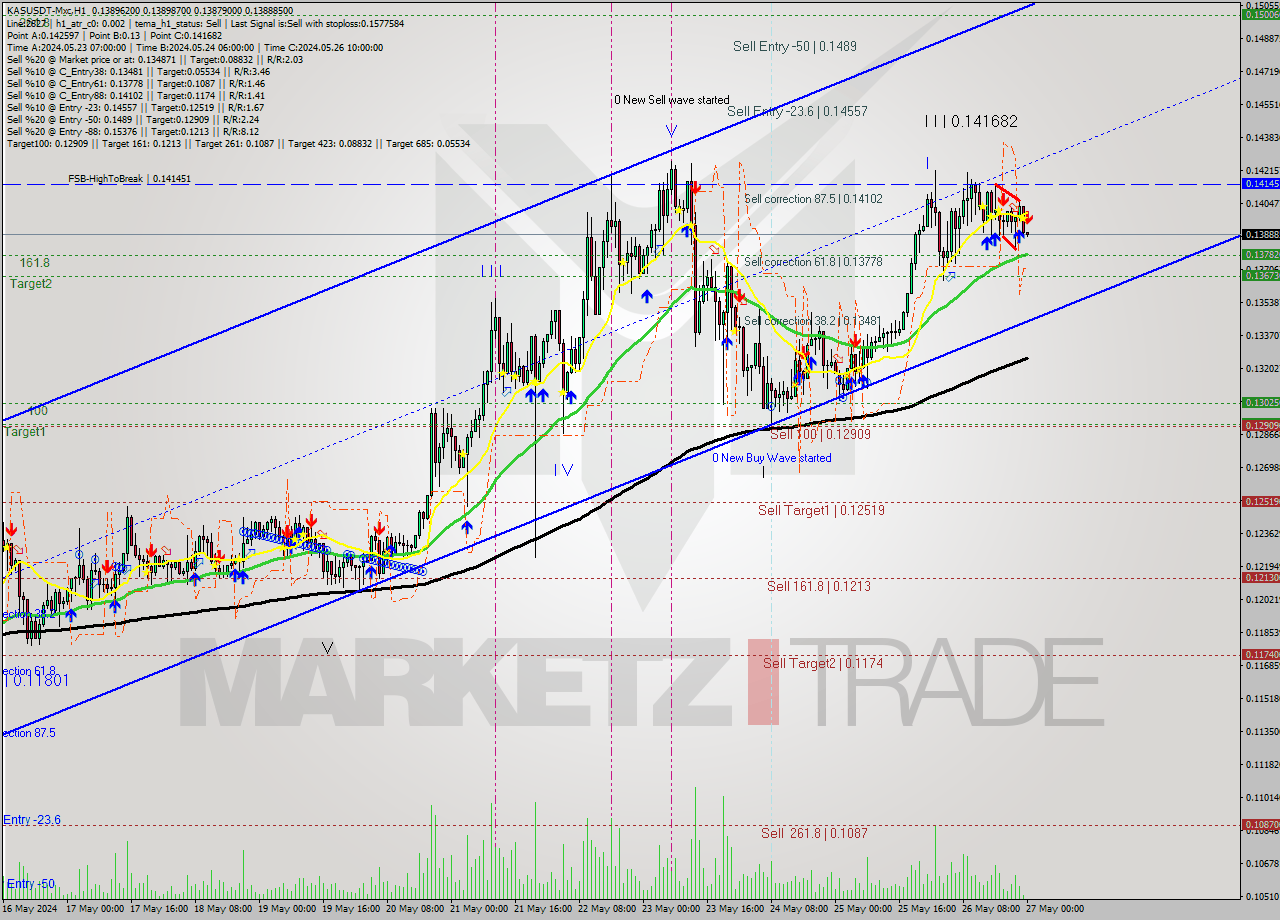
Task: Click the red 0.11740 price tag
Action: 1260,654
